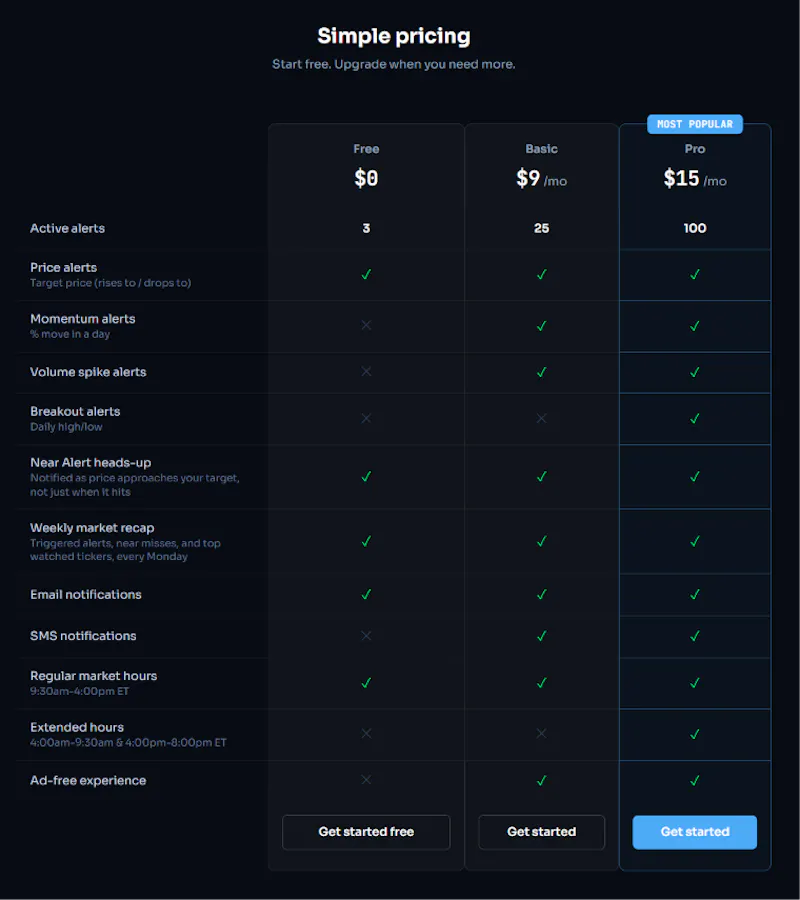
Task: Click checkmark for Price alerts in Pro column
Action: coord(694,274)
